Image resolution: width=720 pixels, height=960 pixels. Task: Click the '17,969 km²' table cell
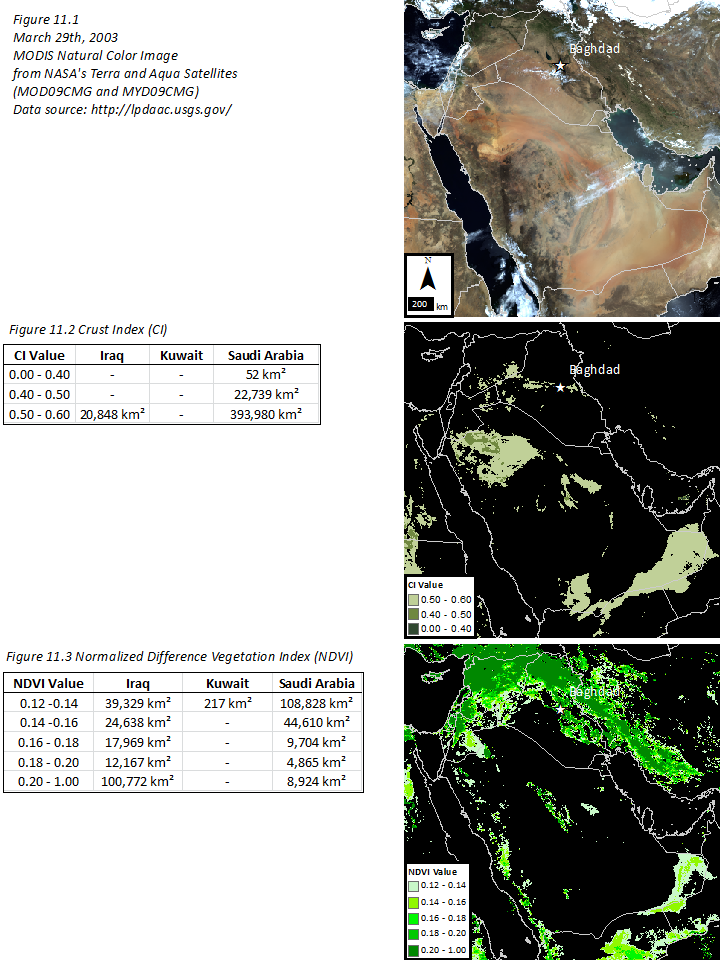pyautogui.click(x=138, y=742)
